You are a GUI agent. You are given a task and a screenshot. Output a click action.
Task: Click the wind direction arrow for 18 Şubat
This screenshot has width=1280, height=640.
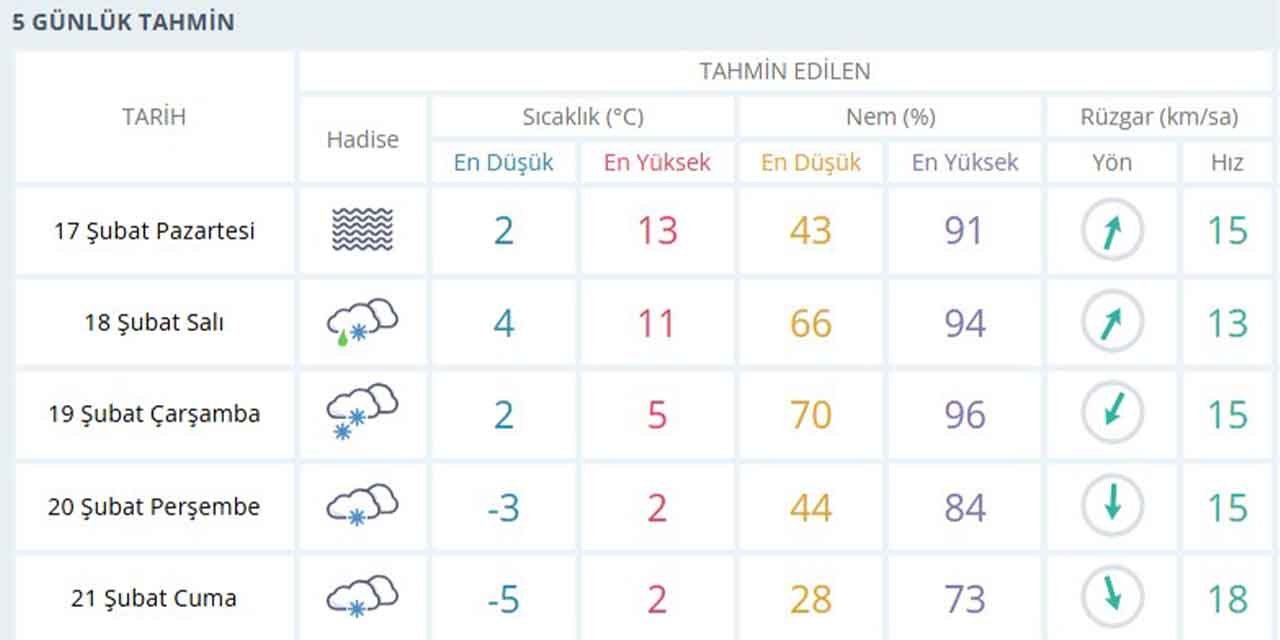tap(1112, 323)
